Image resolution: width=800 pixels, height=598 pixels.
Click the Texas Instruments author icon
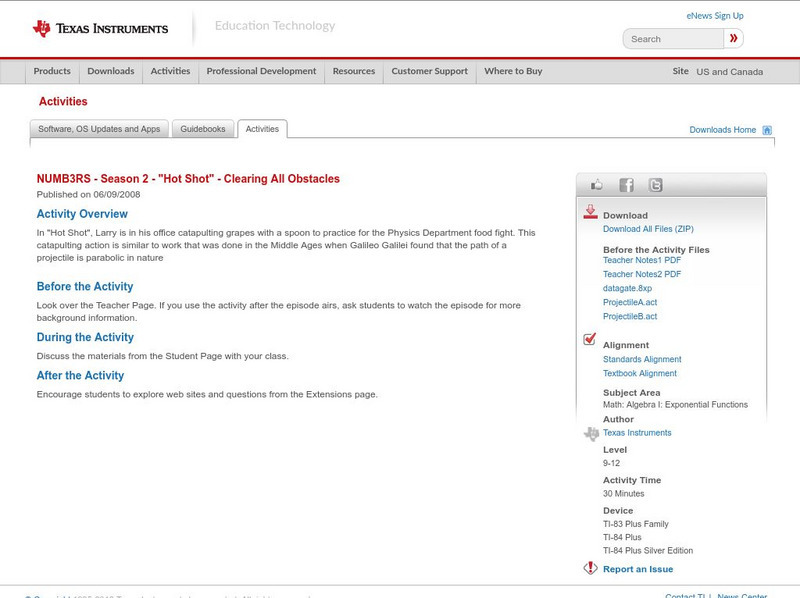(x=591, y=434)
